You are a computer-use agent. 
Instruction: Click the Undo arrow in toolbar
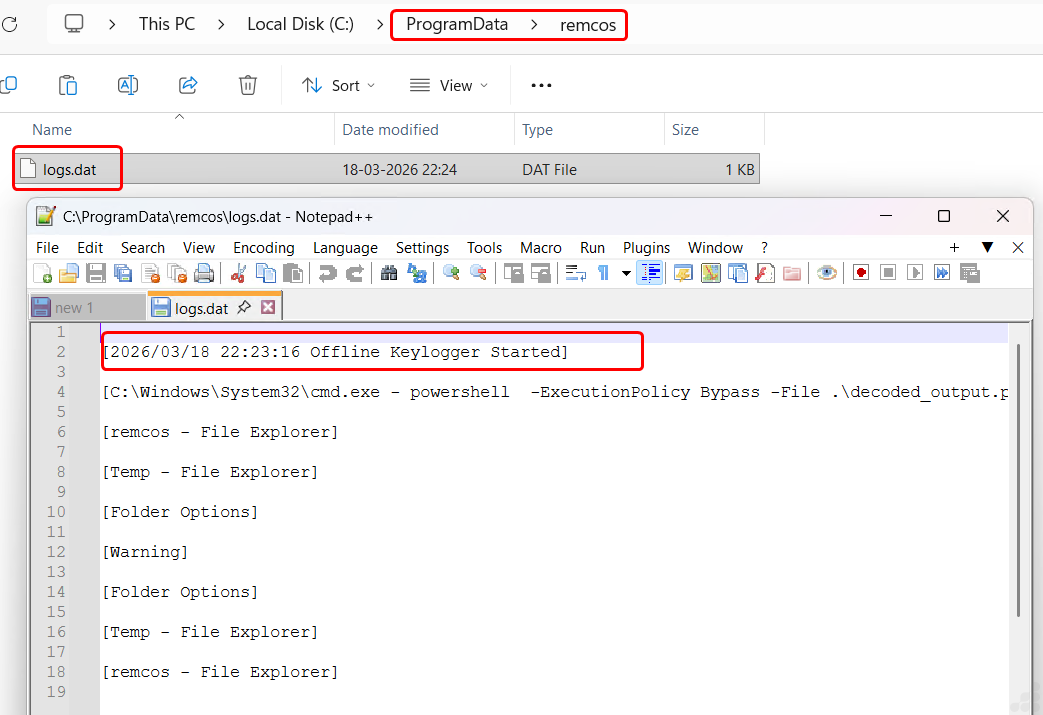coord(327,273)
